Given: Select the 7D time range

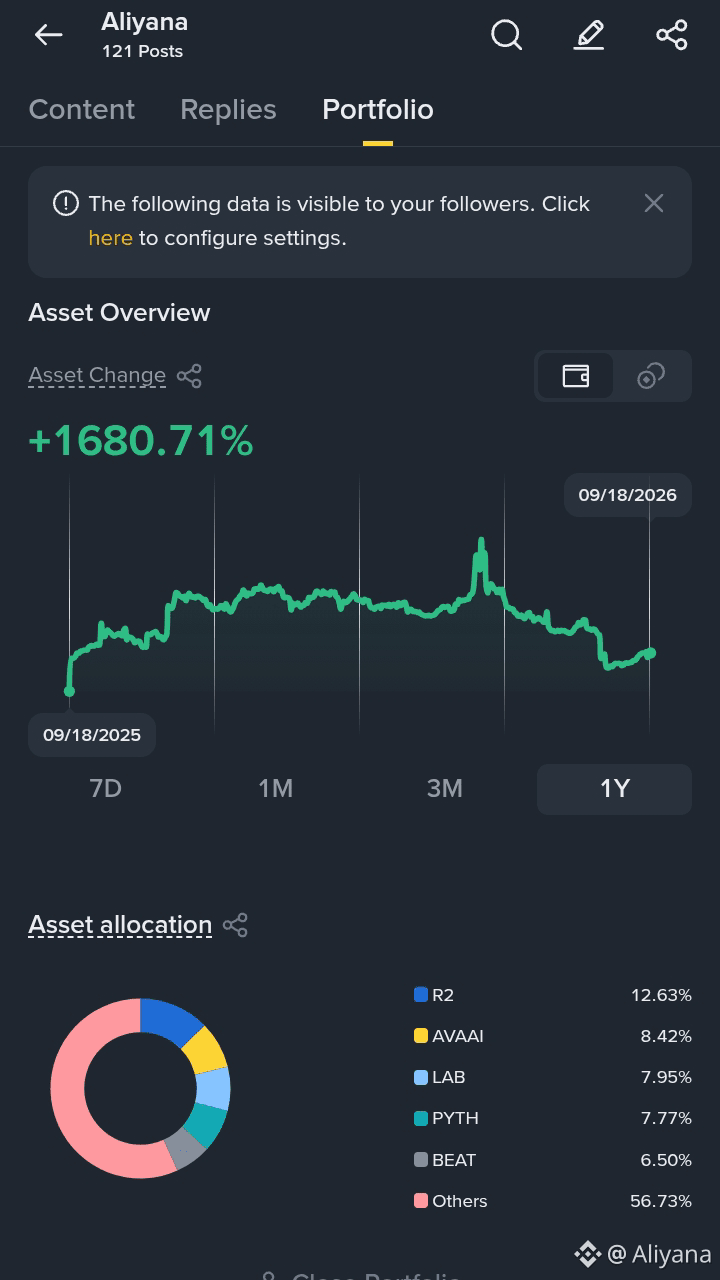Looking at the screenshot, I should click(105, 789).
